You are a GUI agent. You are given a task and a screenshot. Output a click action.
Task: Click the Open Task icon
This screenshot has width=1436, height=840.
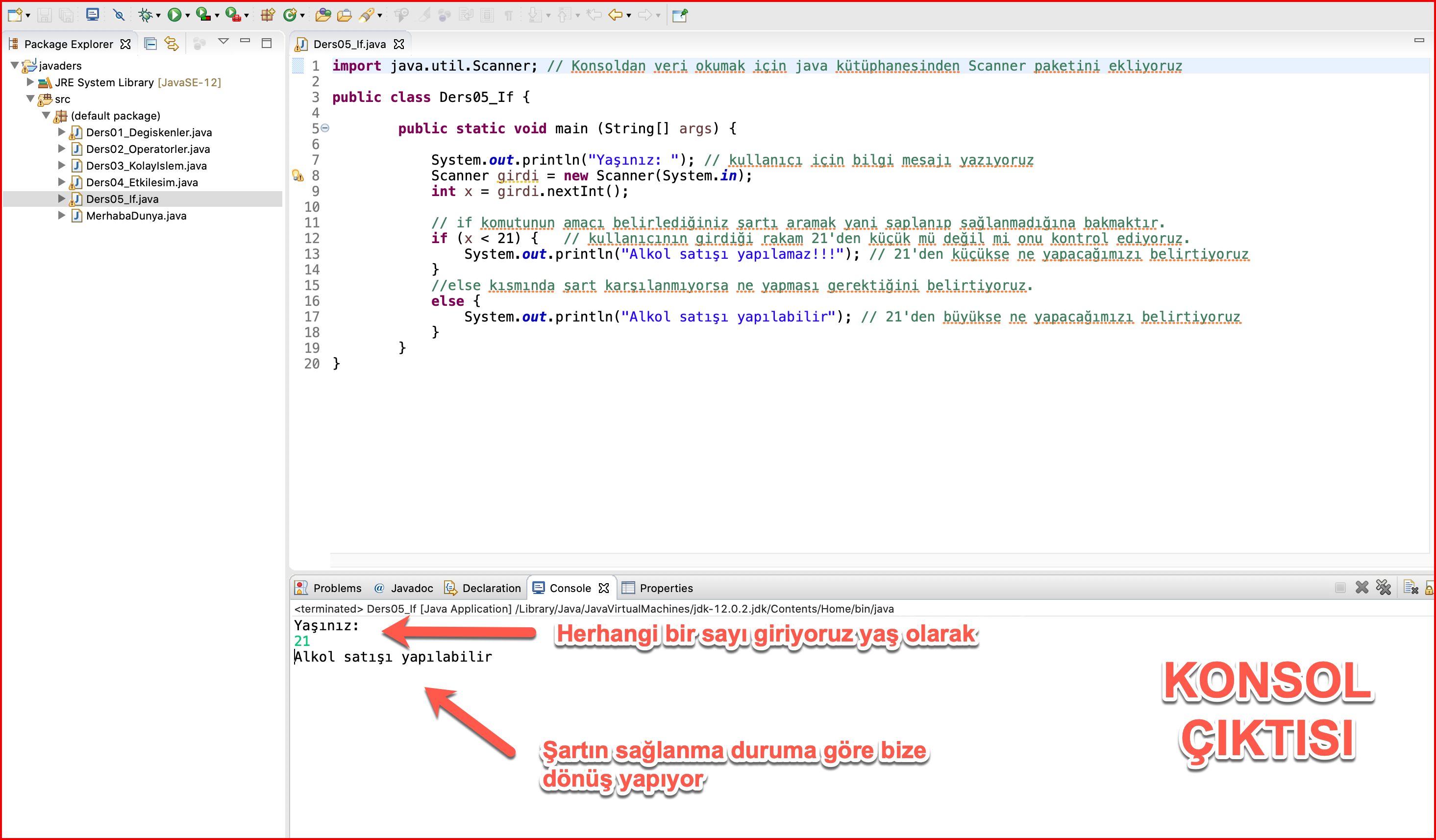click(x=344, y=15)
